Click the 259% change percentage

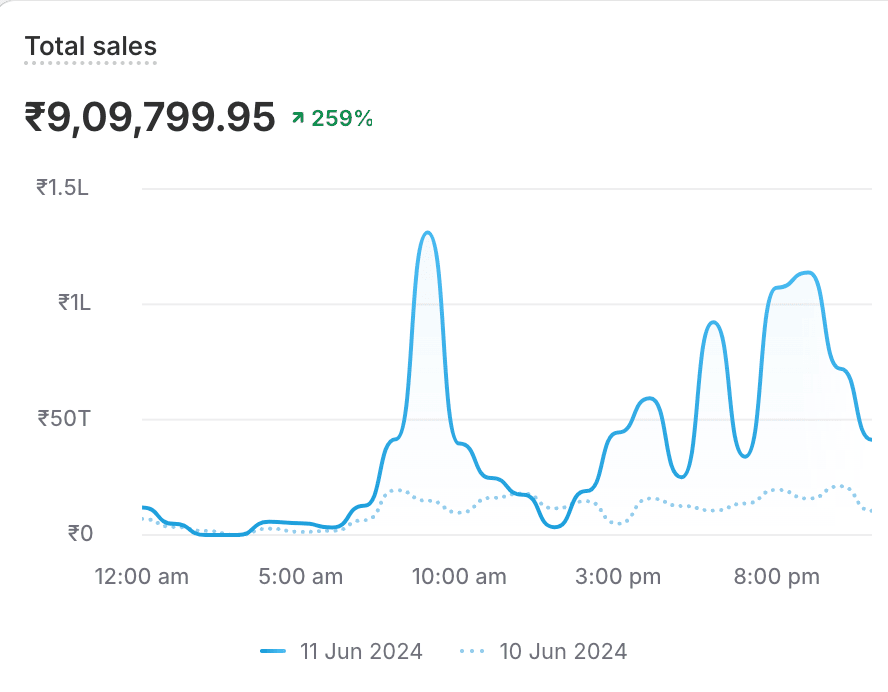342,118
